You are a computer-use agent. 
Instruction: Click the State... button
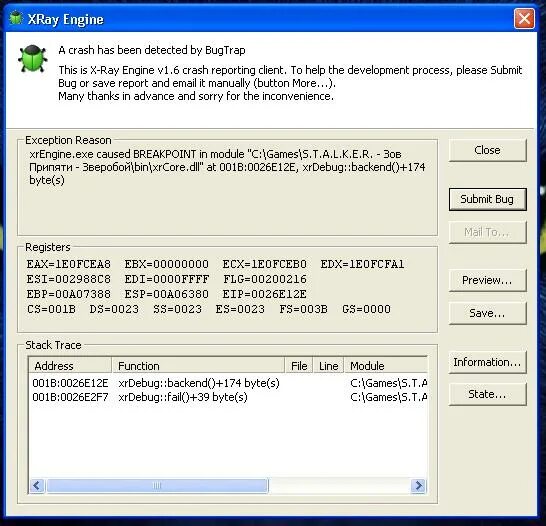coord(487,394)
